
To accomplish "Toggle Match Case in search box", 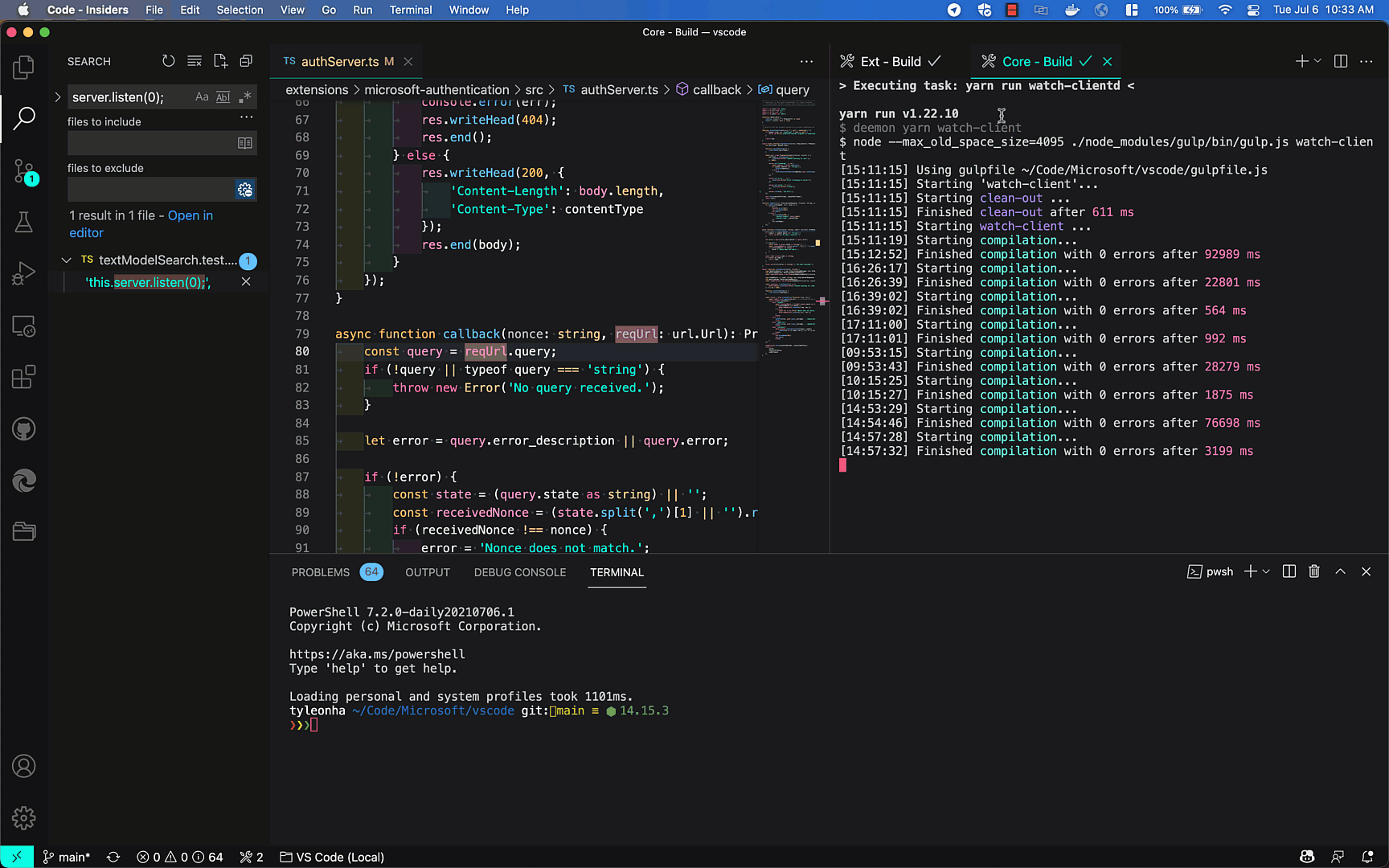I will tap(202, 97).
